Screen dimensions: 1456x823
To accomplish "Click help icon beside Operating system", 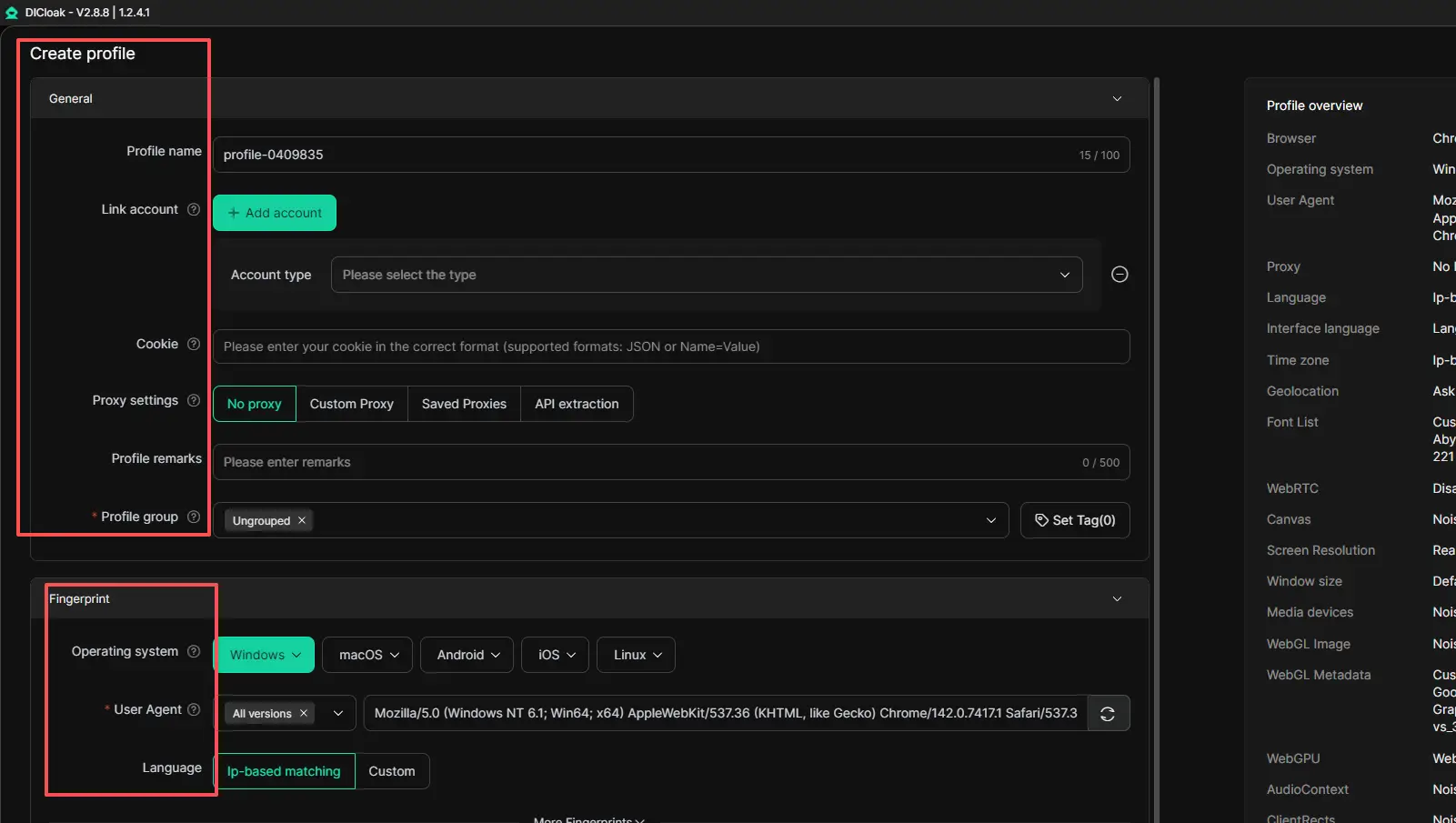I will (194, 651).
